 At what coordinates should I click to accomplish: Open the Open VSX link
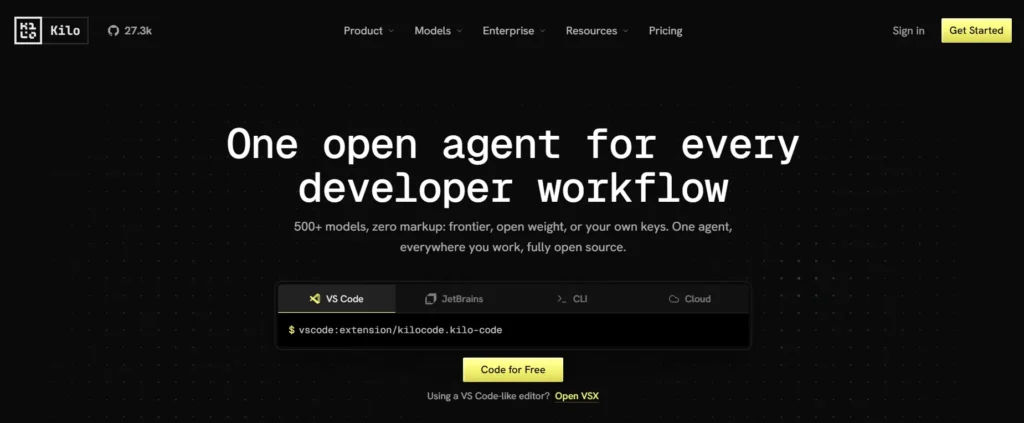click(x=577, y=396)
